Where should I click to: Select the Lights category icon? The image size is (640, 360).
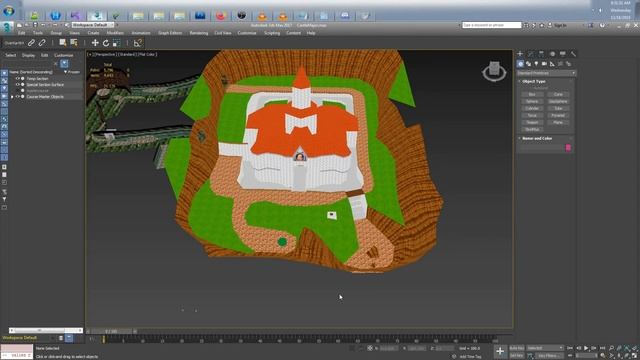(536, 64)
